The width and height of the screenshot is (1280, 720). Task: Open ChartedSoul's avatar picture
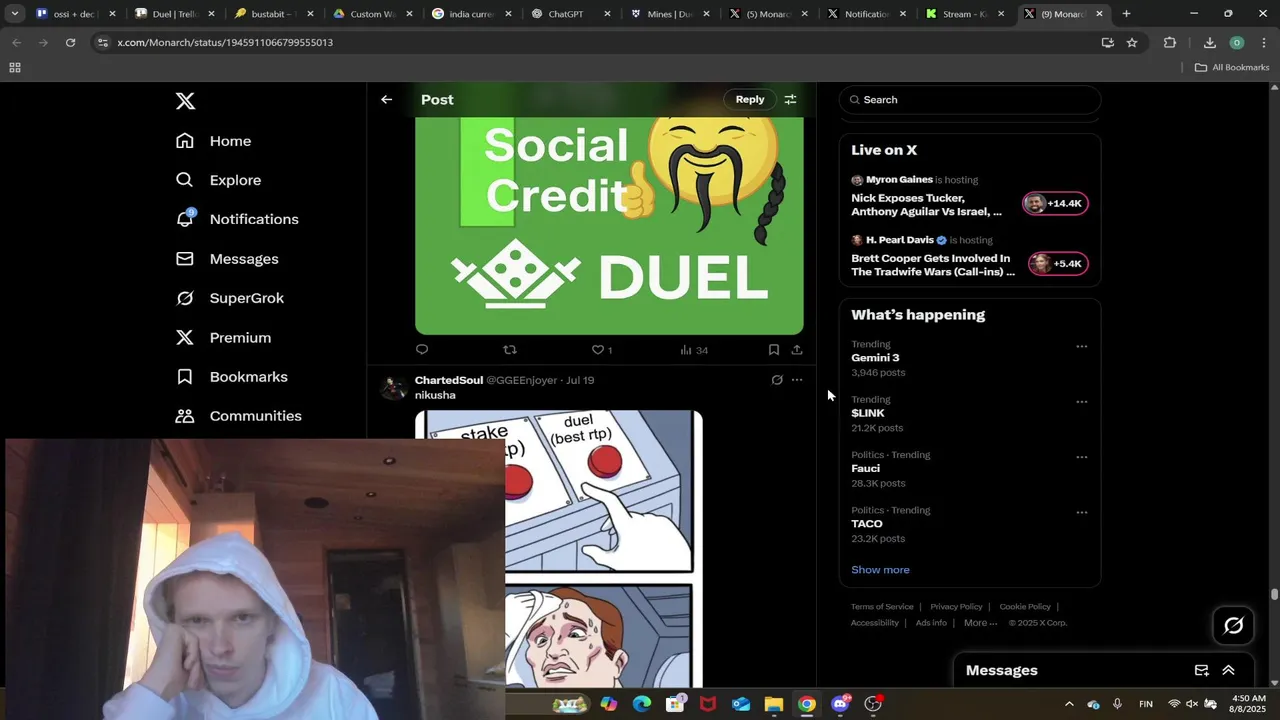click(x=394, y=388)
